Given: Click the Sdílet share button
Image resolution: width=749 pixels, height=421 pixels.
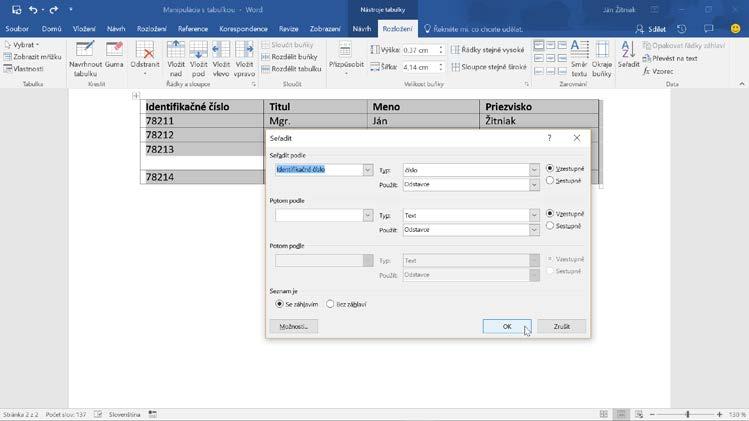Looking at the screenshot, I should pos(651,29).
